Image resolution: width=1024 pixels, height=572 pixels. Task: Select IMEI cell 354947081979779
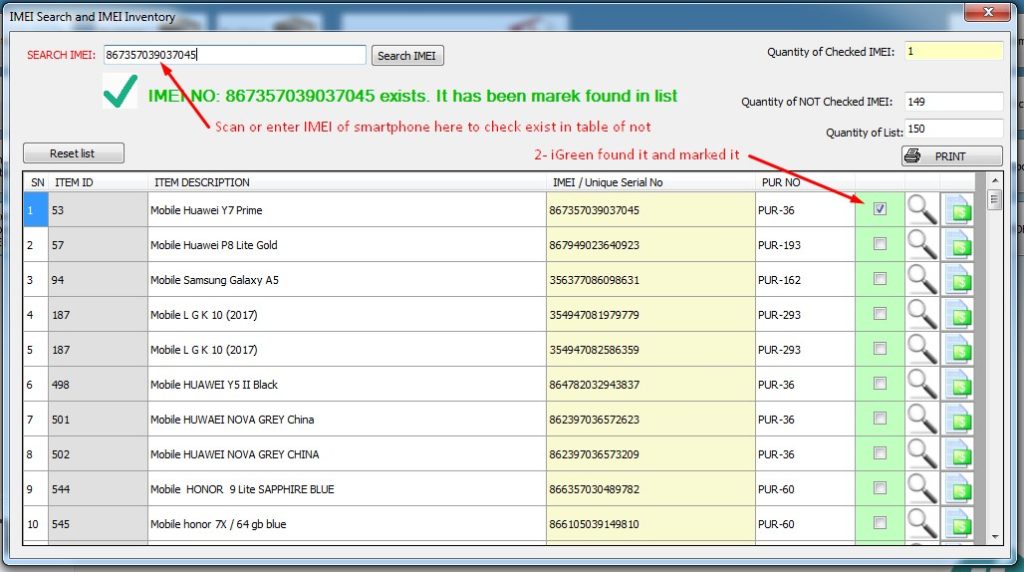click(x=650, y=315)
